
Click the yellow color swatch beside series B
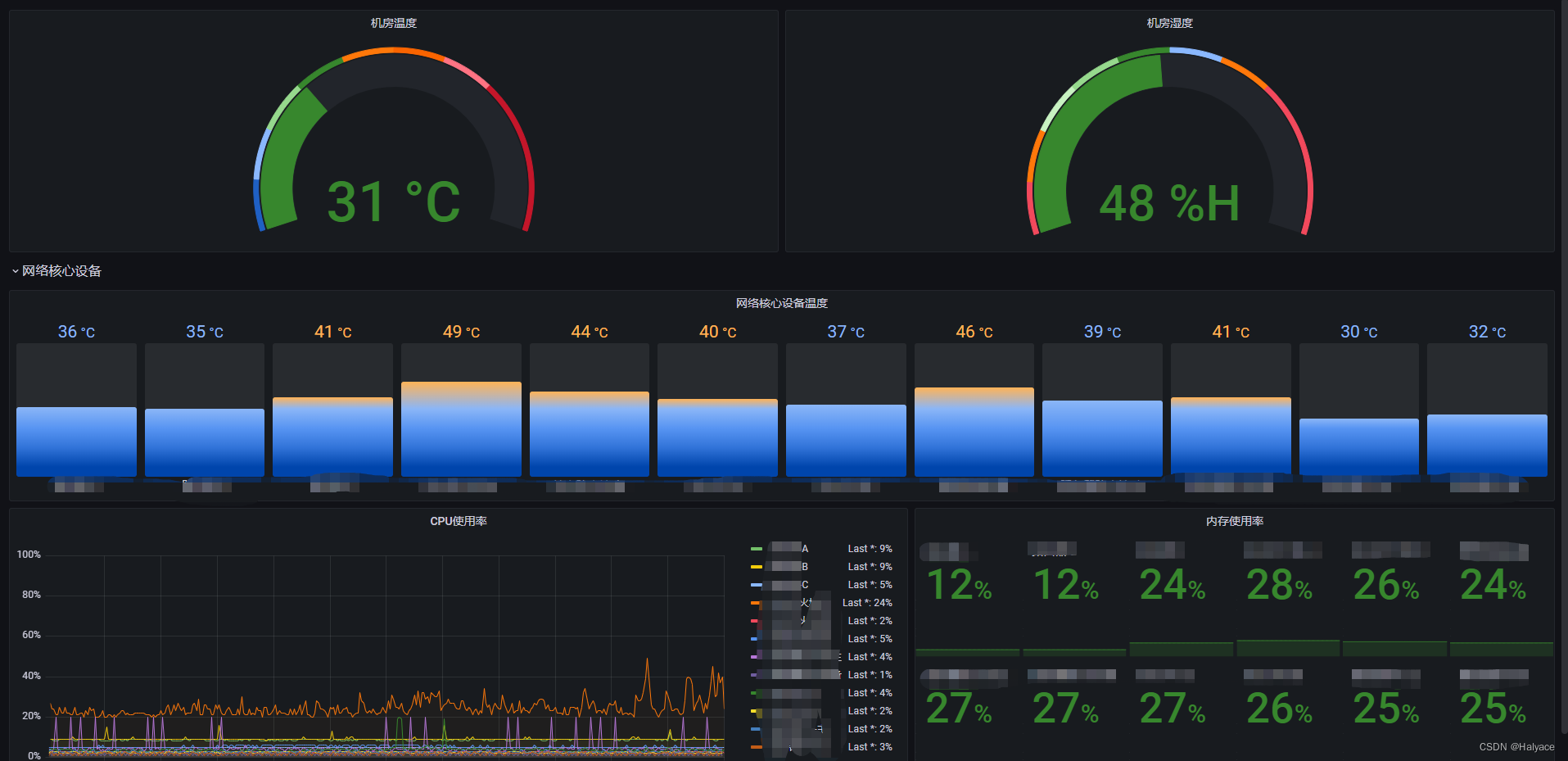coord(755,566)
